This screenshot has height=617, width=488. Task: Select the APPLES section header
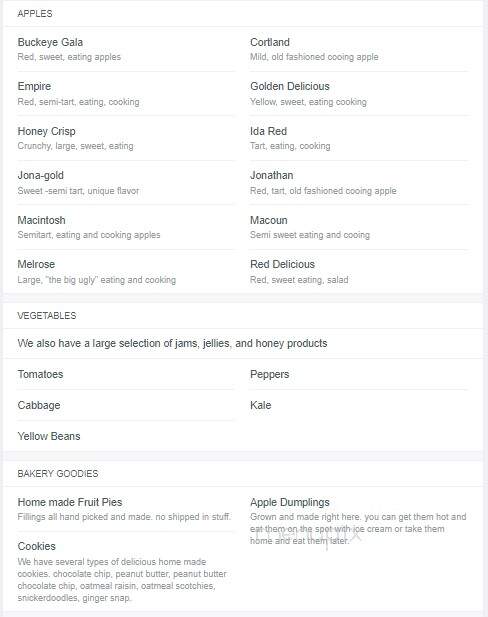[x=35, y=14]
